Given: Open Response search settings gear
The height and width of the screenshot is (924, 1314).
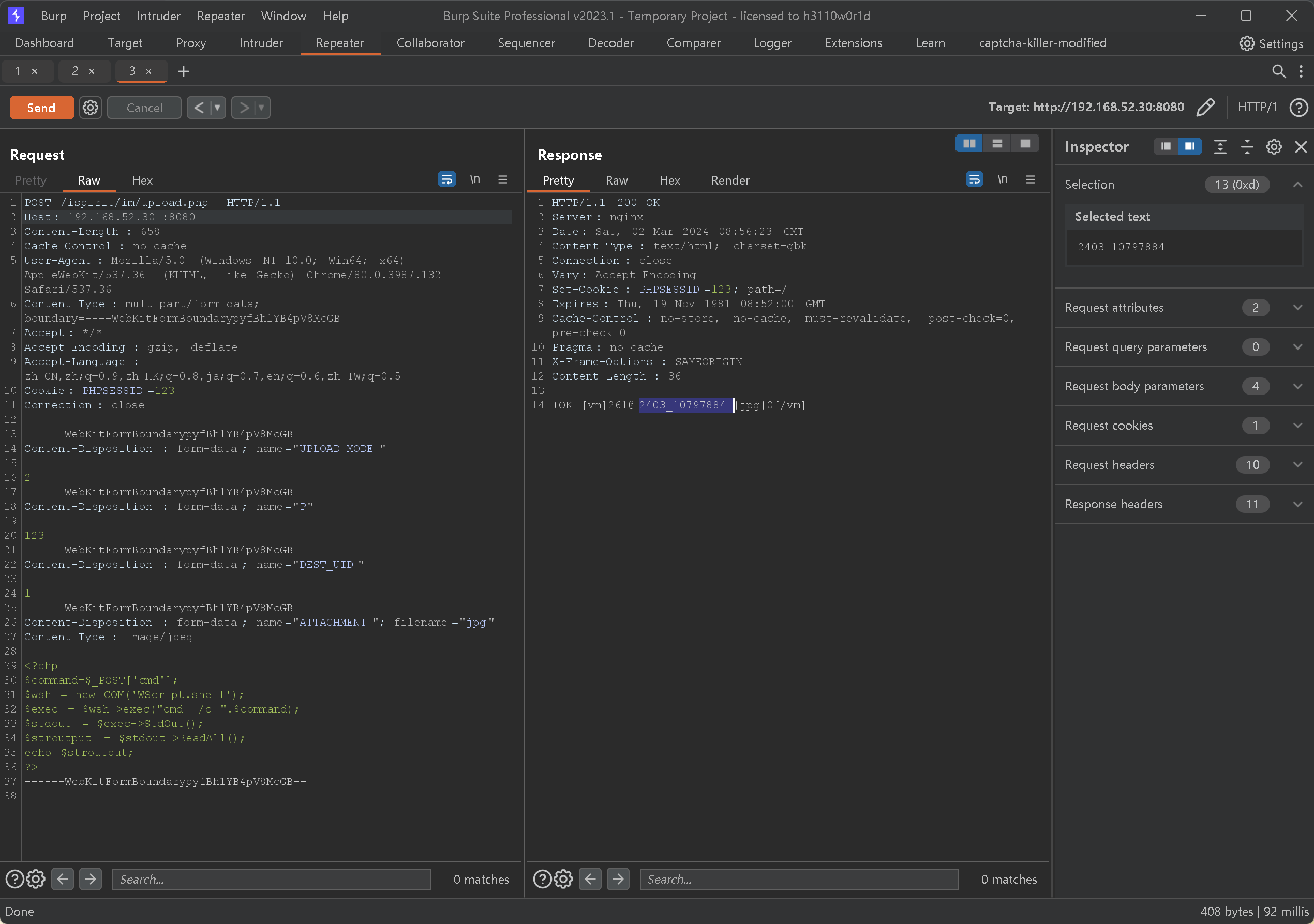Looking at the screenshot, I should click(563, 879).
